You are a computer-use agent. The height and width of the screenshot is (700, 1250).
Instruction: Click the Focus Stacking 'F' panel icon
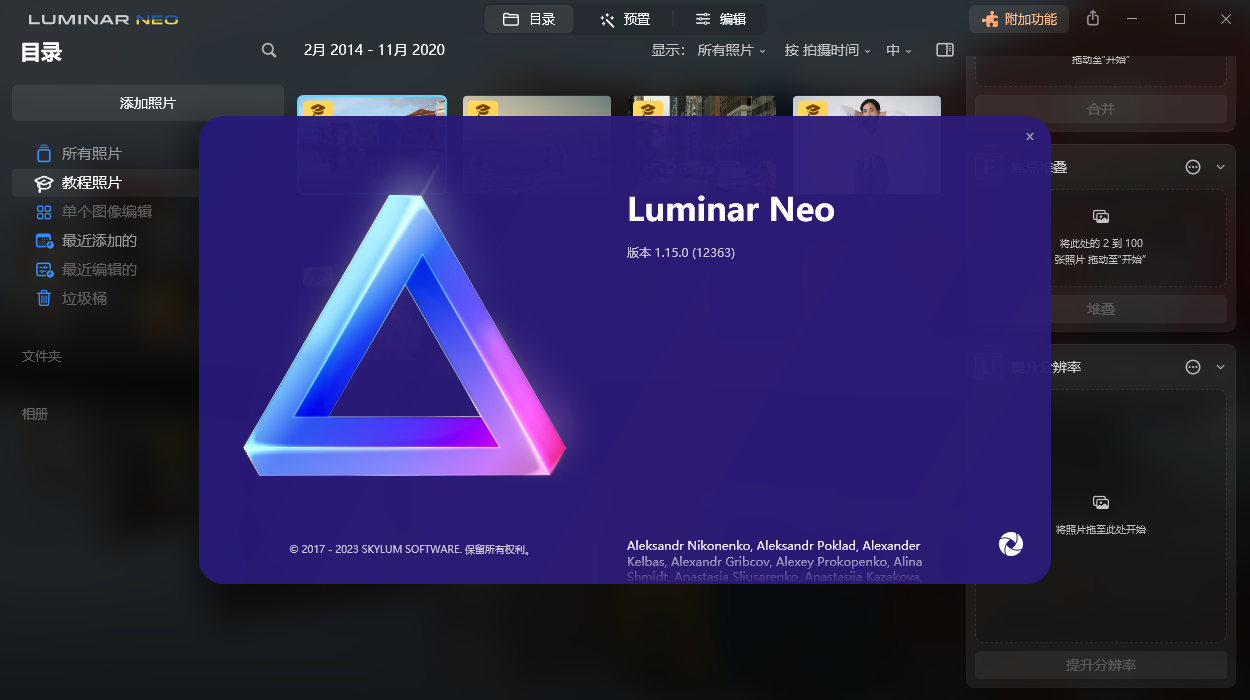pyautogui.click(x=988, y=166)
